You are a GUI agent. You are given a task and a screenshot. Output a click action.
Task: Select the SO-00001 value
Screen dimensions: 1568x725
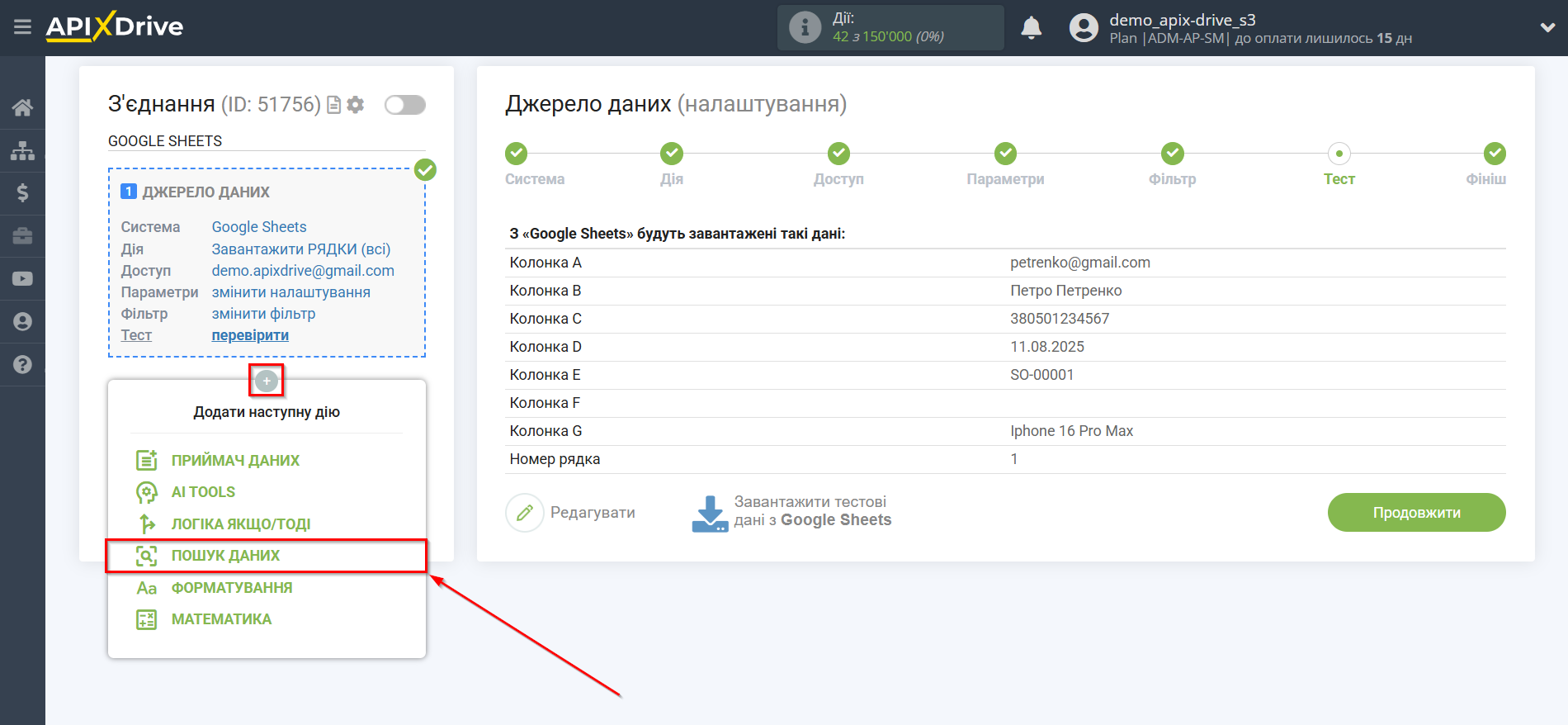pyautogui.click(x=1041, y=375)
